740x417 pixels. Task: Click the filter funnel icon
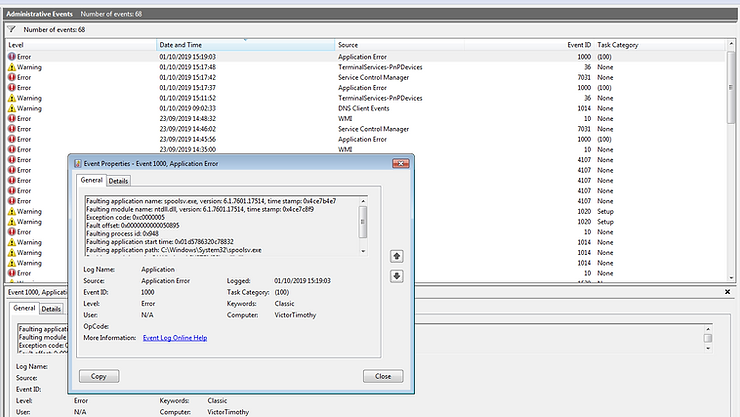pos(11,29)
